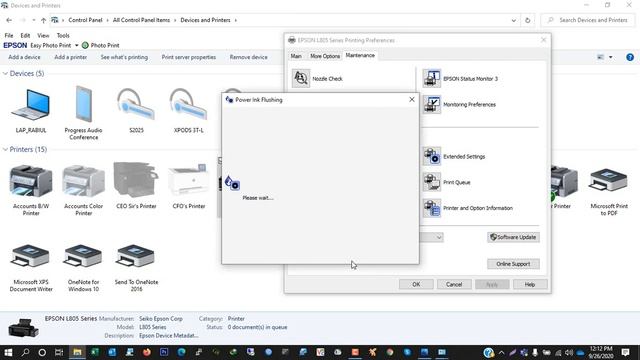The image size is (640, 360).
Task: Select the Progress Audio Conference device
Action: tap(84, 113)
